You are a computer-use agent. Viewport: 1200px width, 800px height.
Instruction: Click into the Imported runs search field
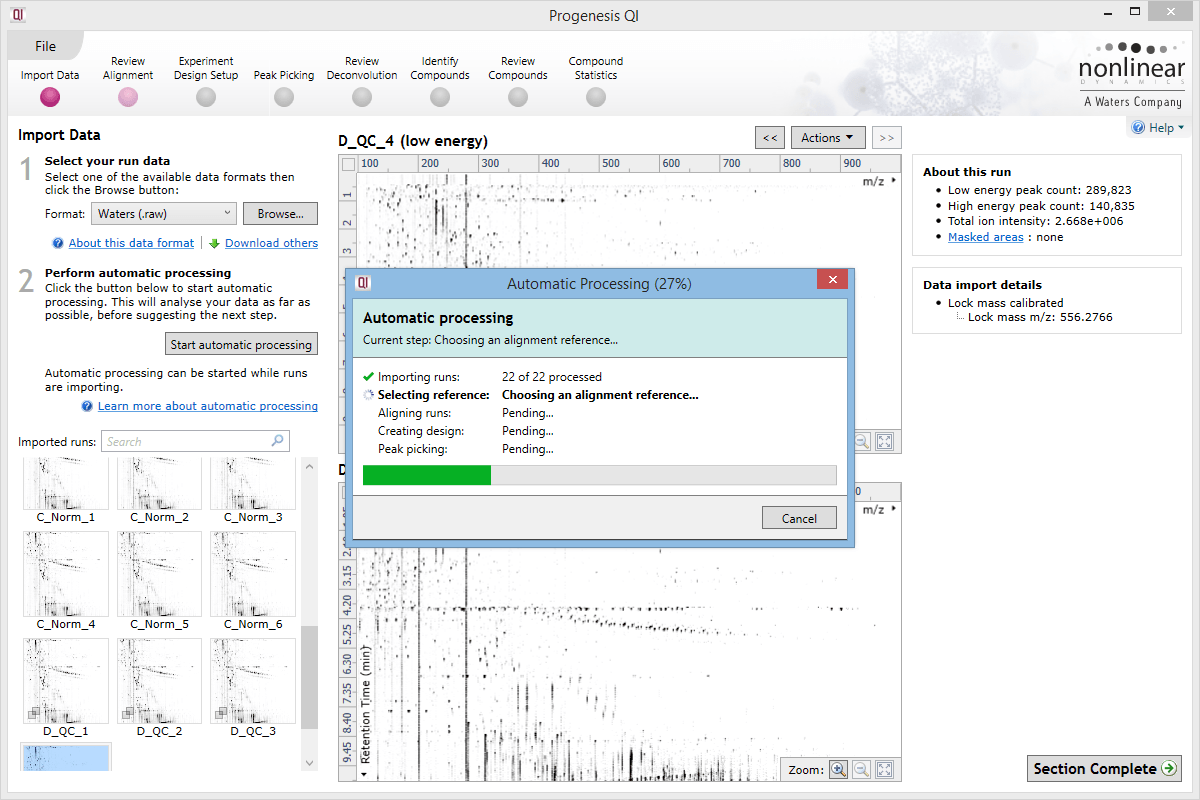(x=195, y=441)
